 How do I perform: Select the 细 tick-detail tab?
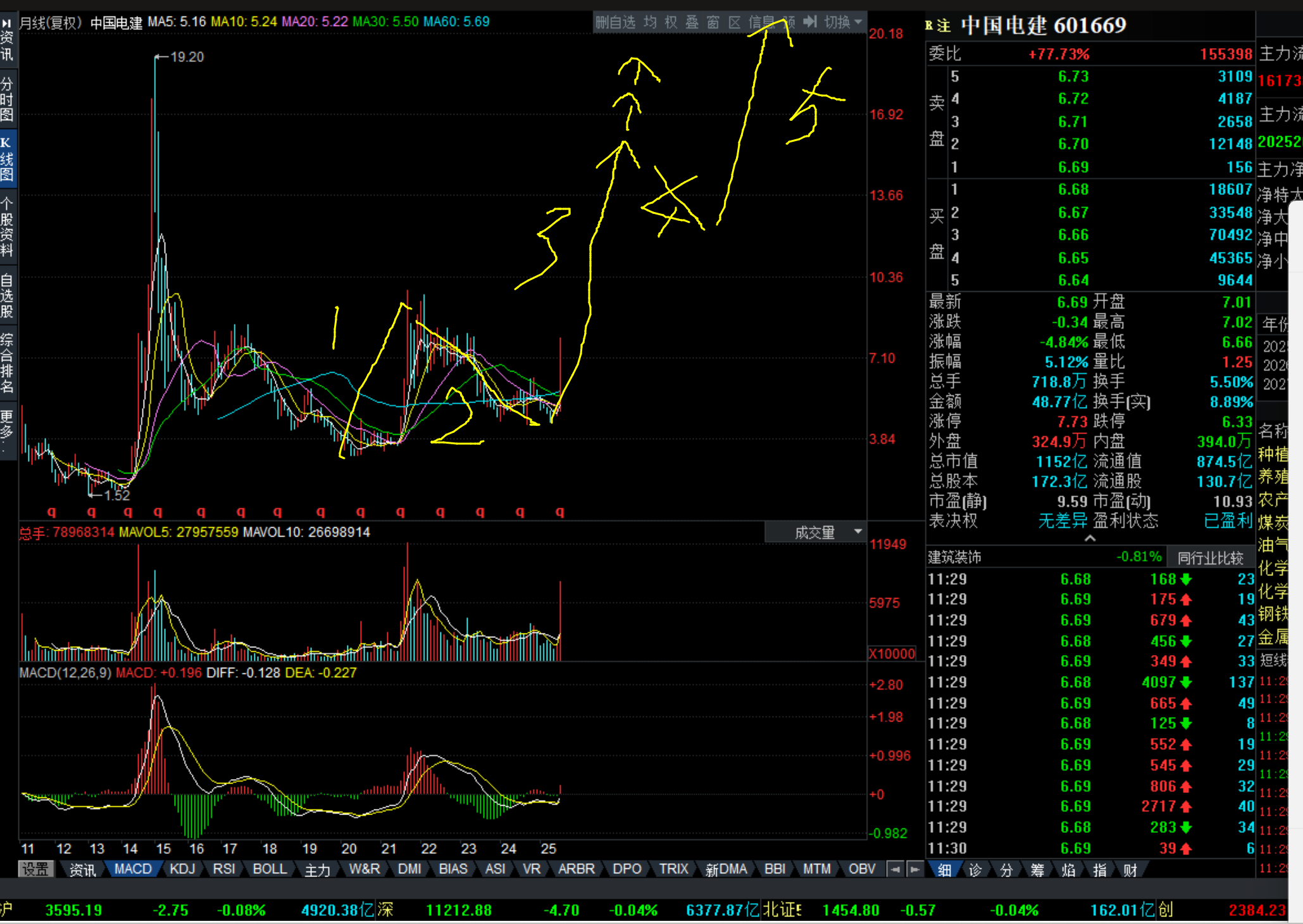[x=944, y=870]
